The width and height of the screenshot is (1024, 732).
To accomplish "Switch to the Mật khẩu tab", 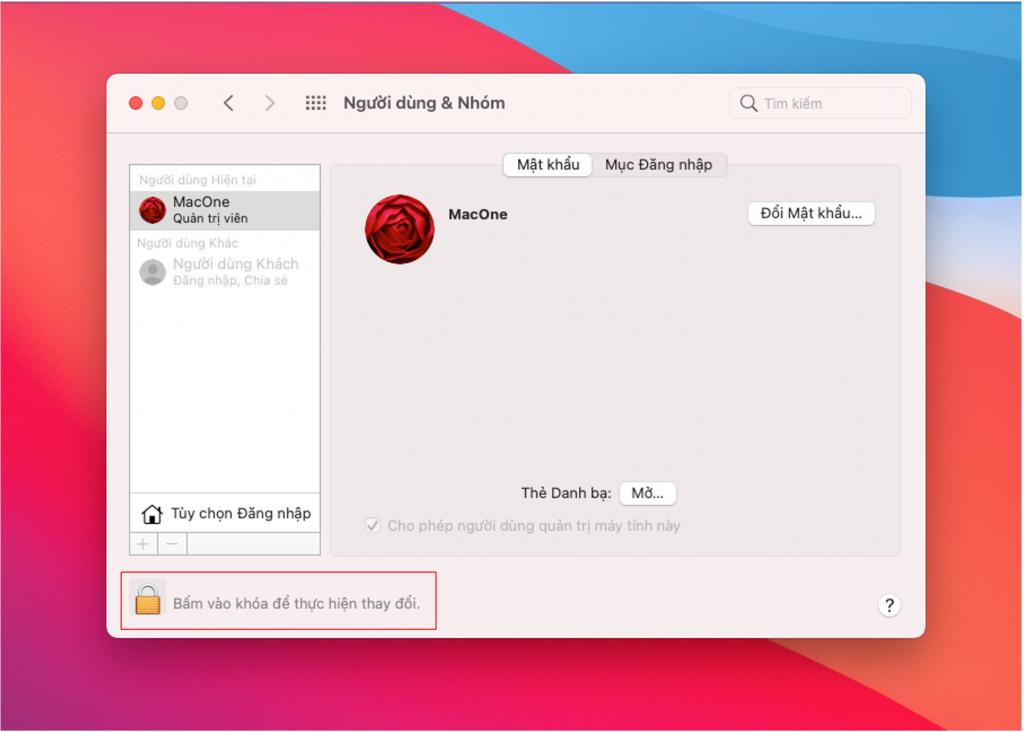I will [x=548, y=165].
